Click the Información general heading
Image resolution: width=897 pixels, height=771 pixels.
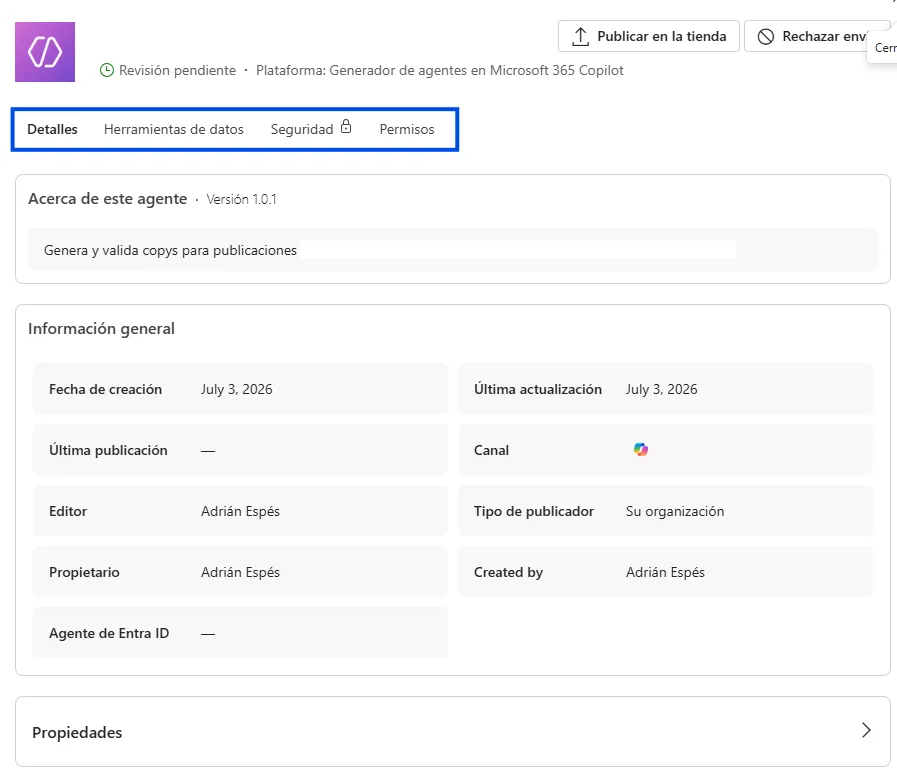pyautogui.click(x=101, y=328)
